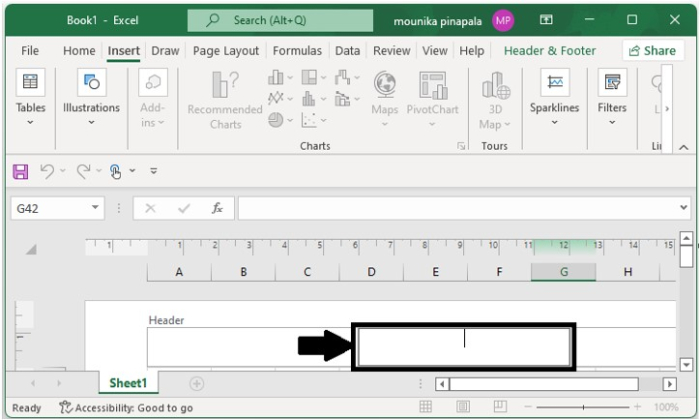Switch to Page Break Preview in status bar

[500, 407]
